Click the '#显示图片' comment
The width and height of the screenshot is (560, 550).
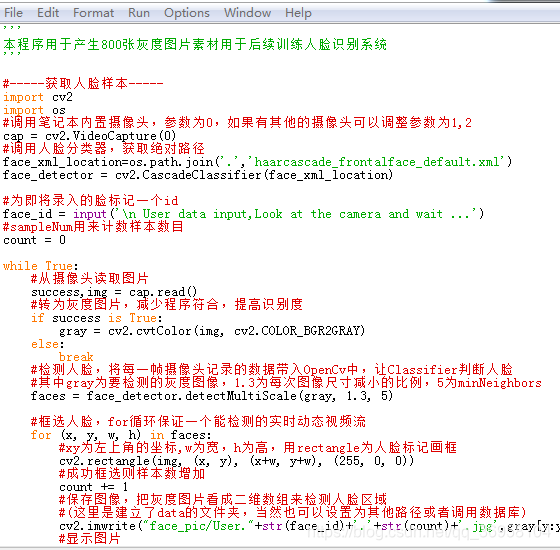90,539
